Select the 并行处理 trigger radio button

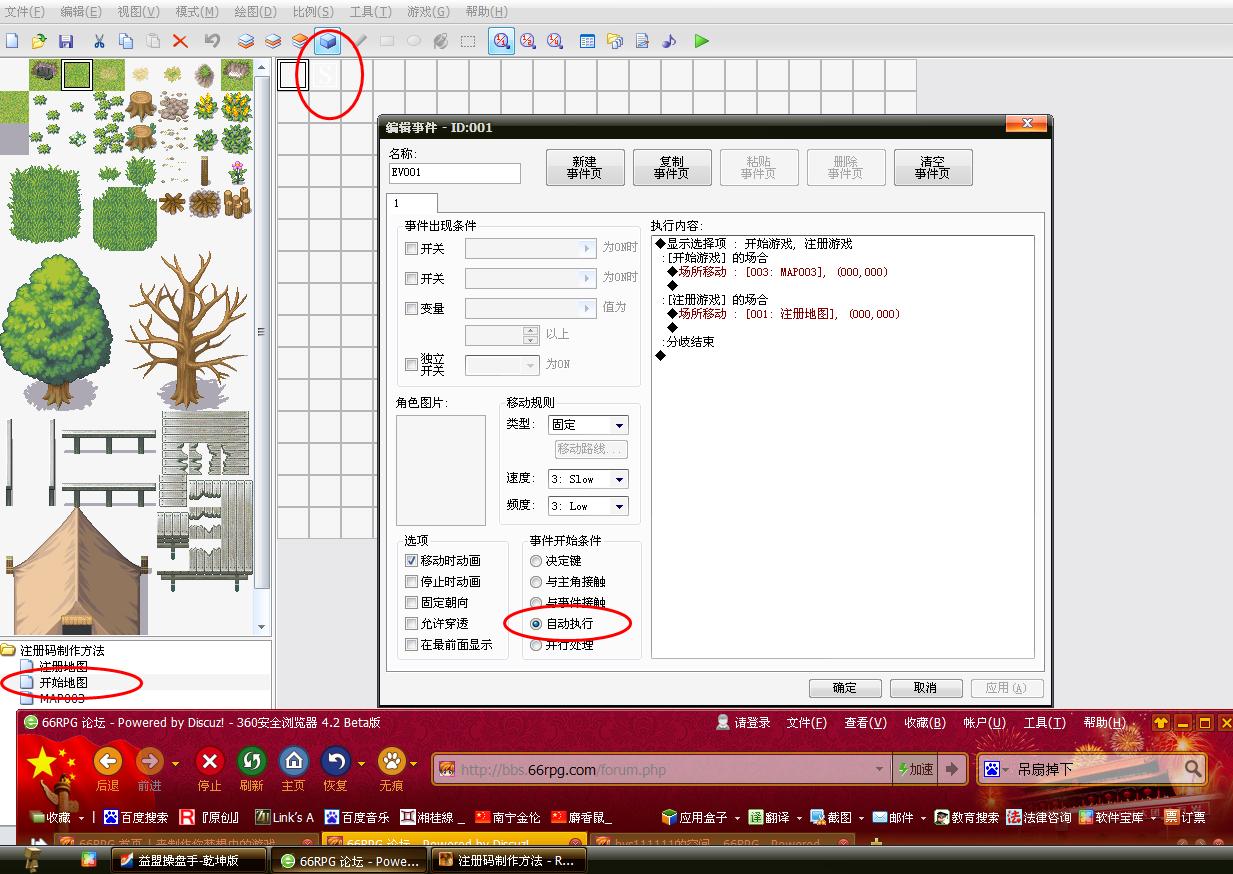tap(537, 645)
